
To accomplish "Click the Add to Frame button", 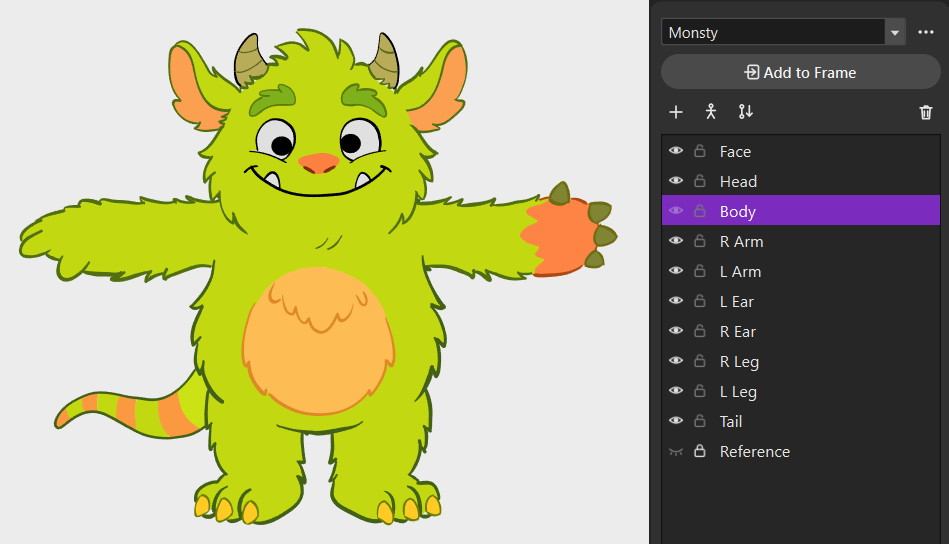I will pos(800,73).
